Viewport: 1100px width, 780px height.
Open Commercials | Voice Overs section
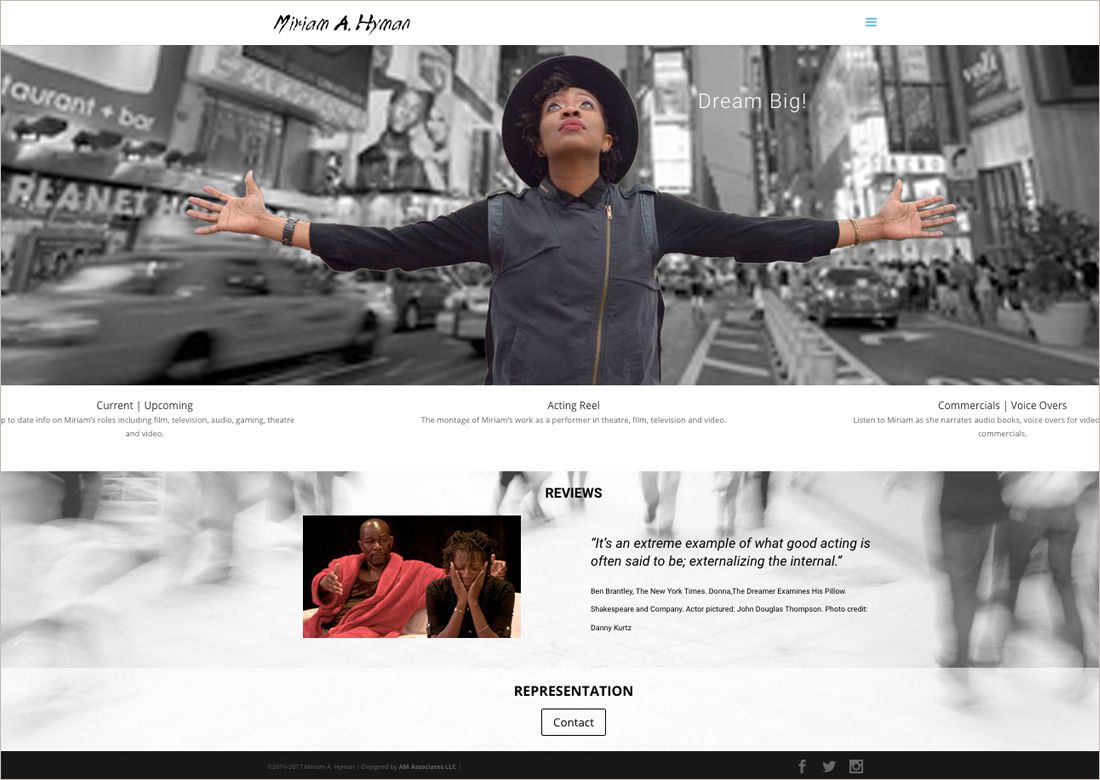pyautogui.click(x=1002, y=405)
